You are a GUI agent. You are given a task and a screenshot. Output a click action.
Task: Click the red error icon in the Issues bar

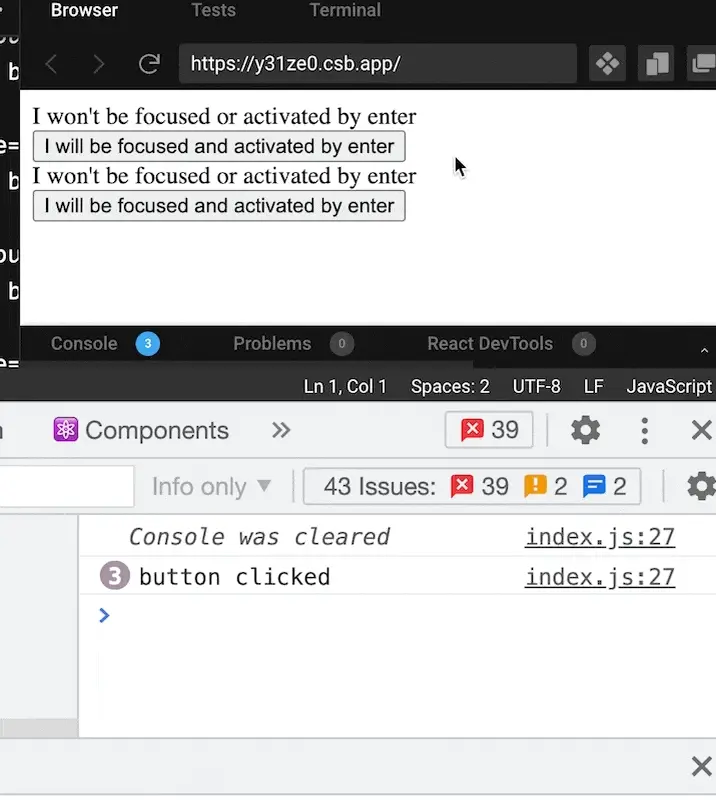pyautogui.click(x=462, y=486)
